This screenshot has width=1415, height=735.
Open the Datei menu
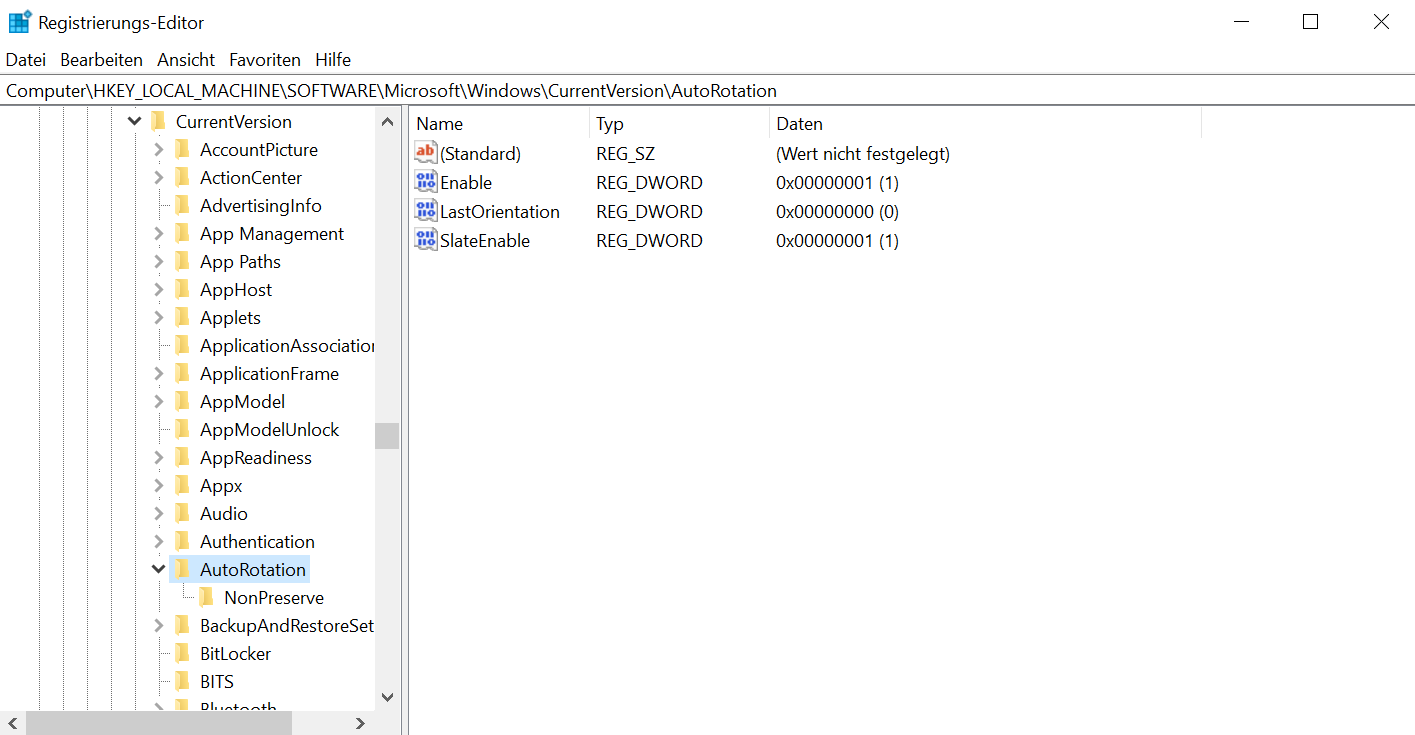(26, 60)
